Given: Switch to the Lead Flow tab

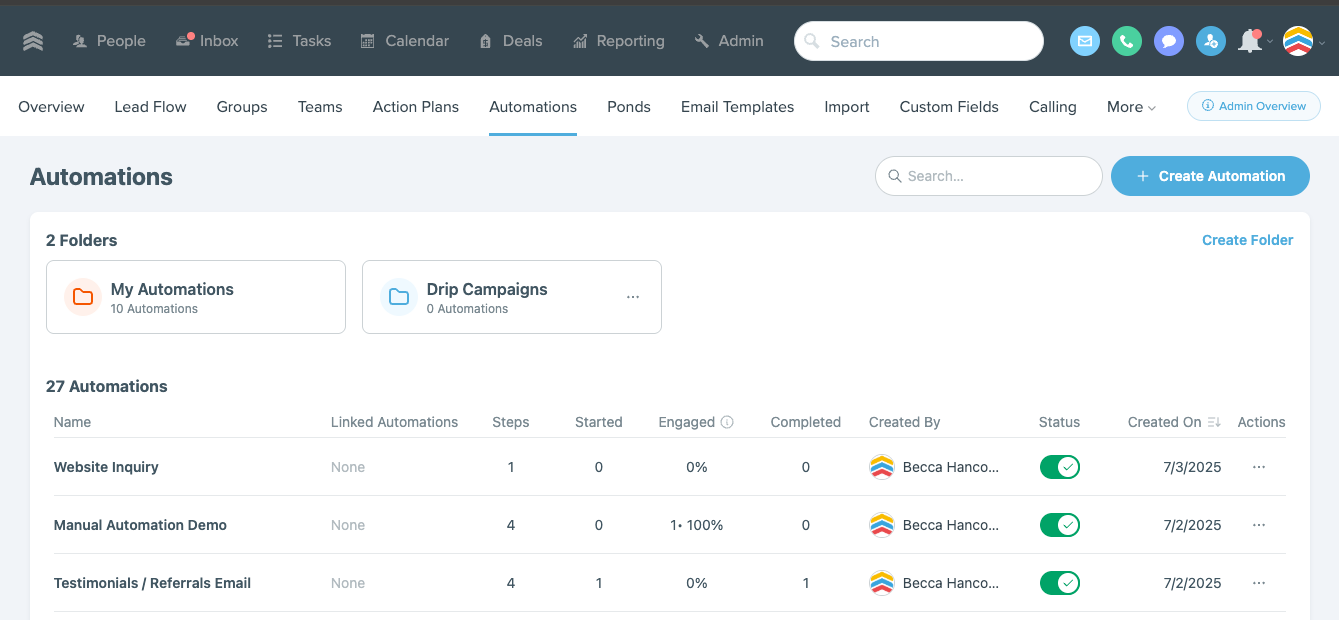Looking at the screenshot, I should pyautogui.click(x=150, y=107).
